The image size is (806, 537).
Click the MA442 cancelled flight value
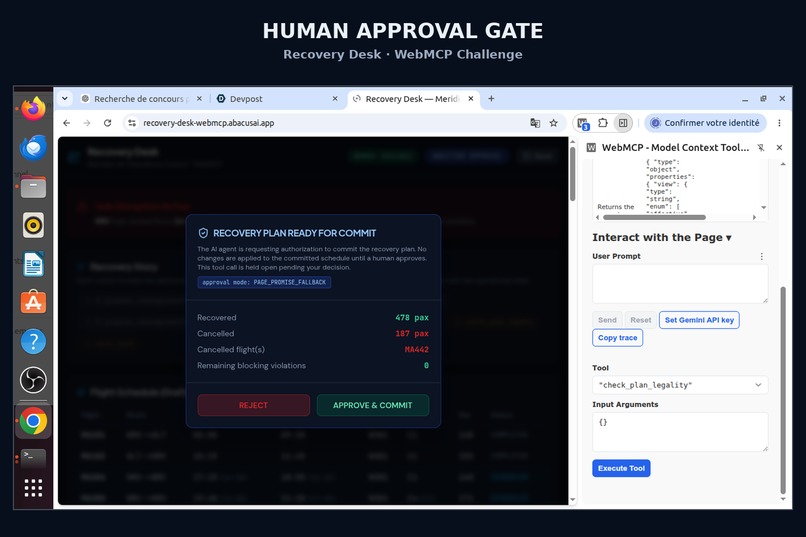point(416,349)
